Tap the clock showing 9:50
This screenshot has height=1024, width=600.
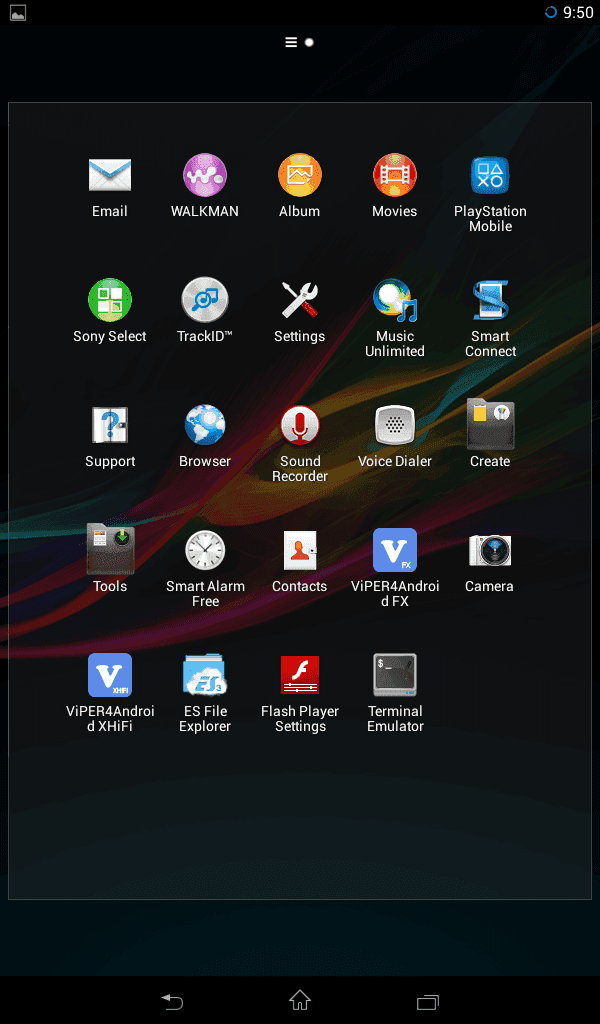click(578, 13)
